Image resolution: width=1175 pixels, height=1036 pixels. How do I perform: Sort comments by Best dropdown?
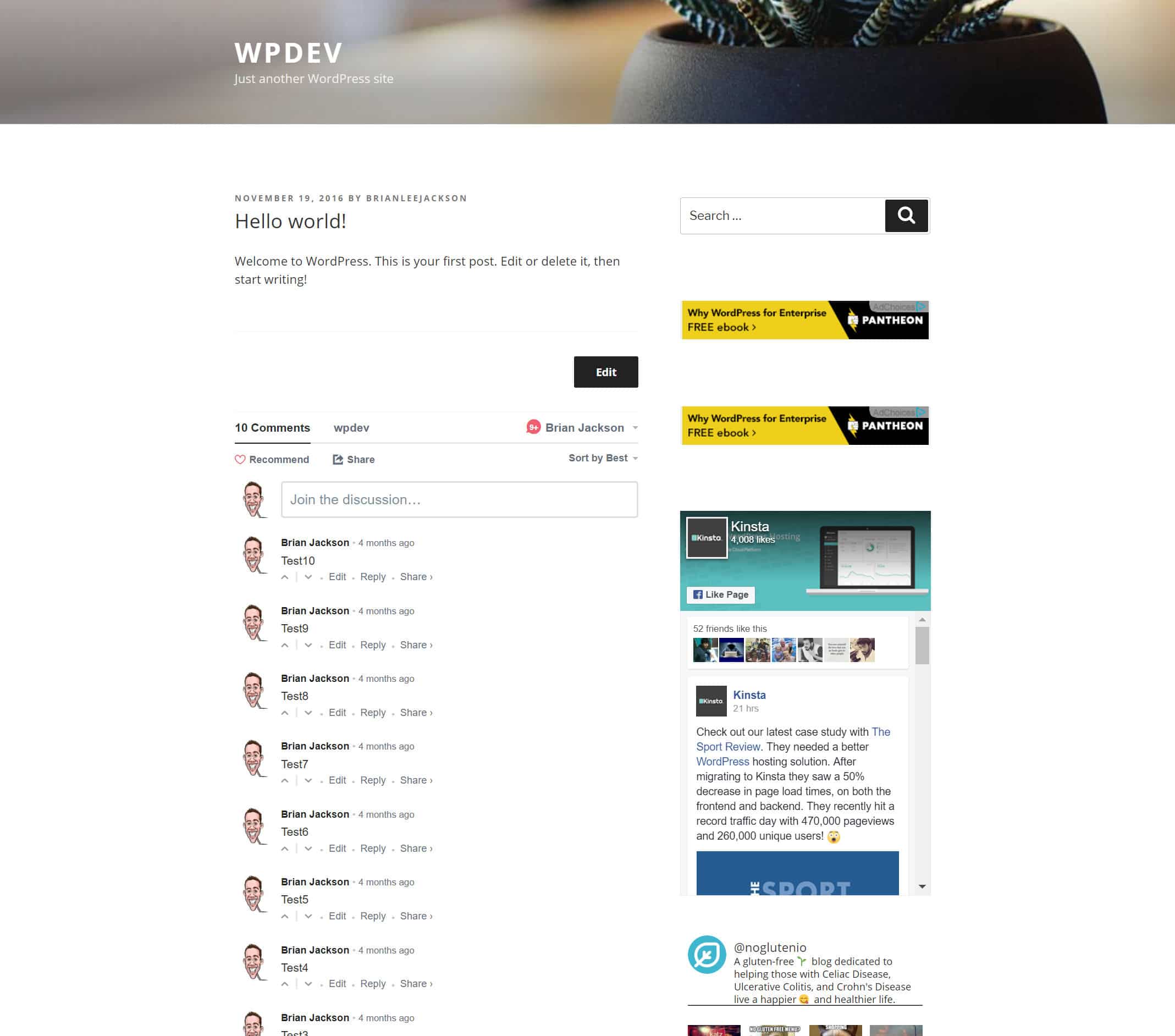tap(601, 458)
